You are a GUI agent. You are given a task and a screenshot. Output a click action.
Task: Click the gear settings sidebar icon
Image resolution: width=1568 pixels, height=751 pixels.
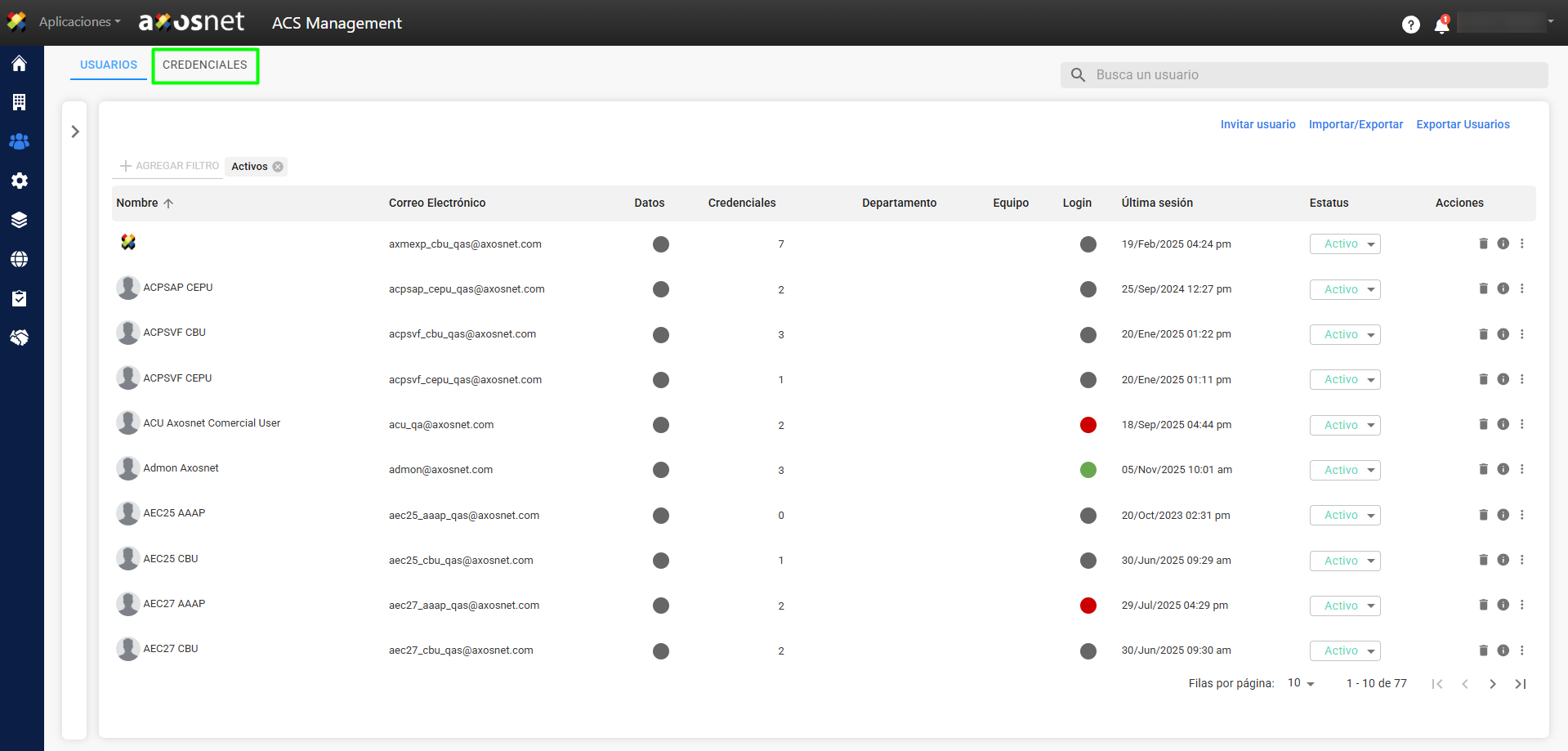coord(20,181)
